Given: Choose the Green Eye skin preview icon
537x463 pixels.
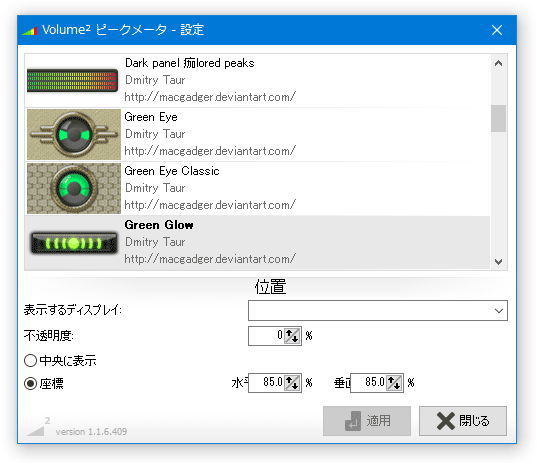Looking at the screenshot, I should point(74,134).
